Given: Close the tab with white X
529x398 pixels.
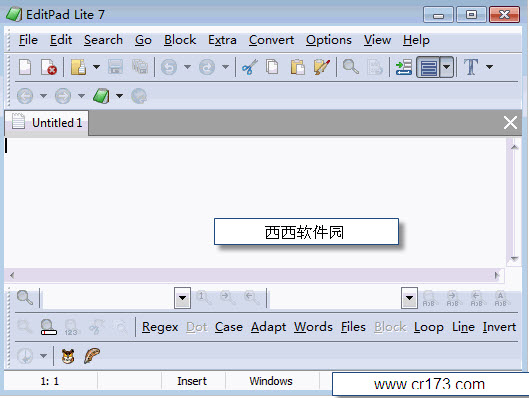Looking at the screenshot, I should 510,122.
